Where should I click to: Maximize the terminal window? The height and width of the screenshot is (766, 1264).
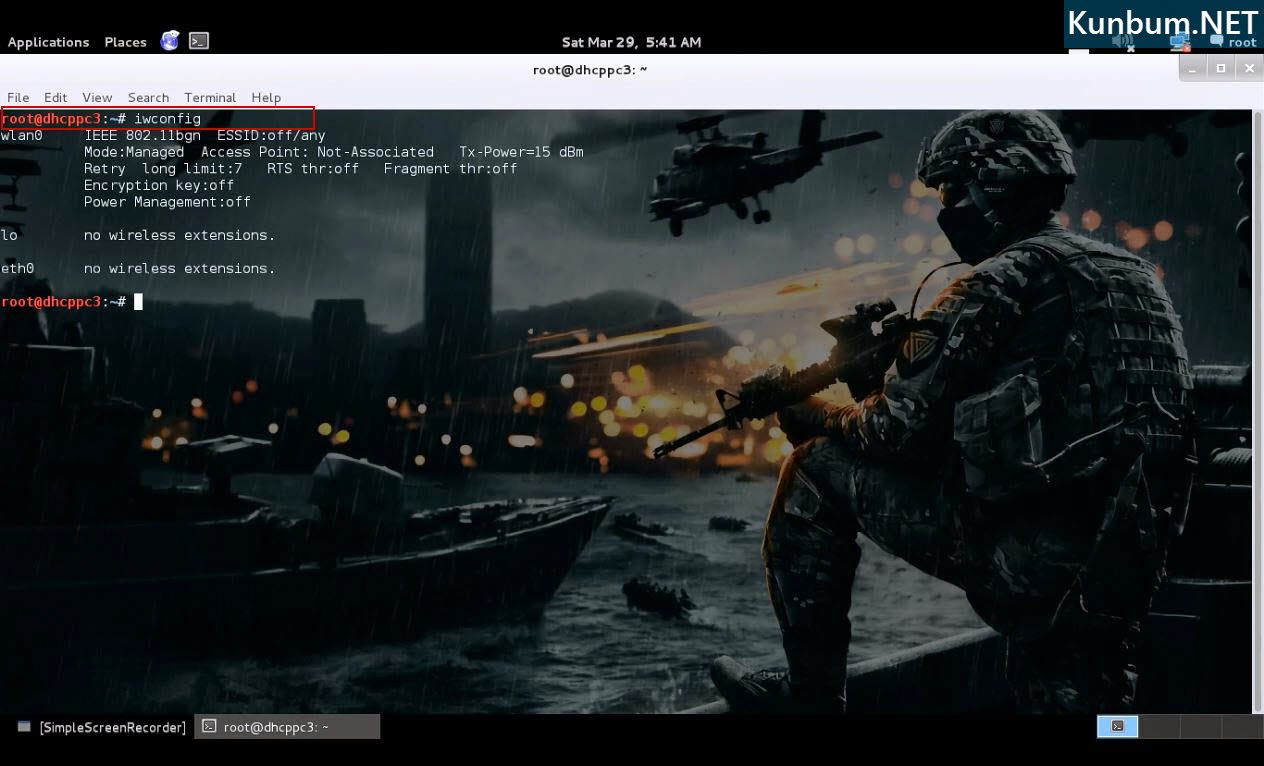pyautogui.click(x=1220, y=68)
